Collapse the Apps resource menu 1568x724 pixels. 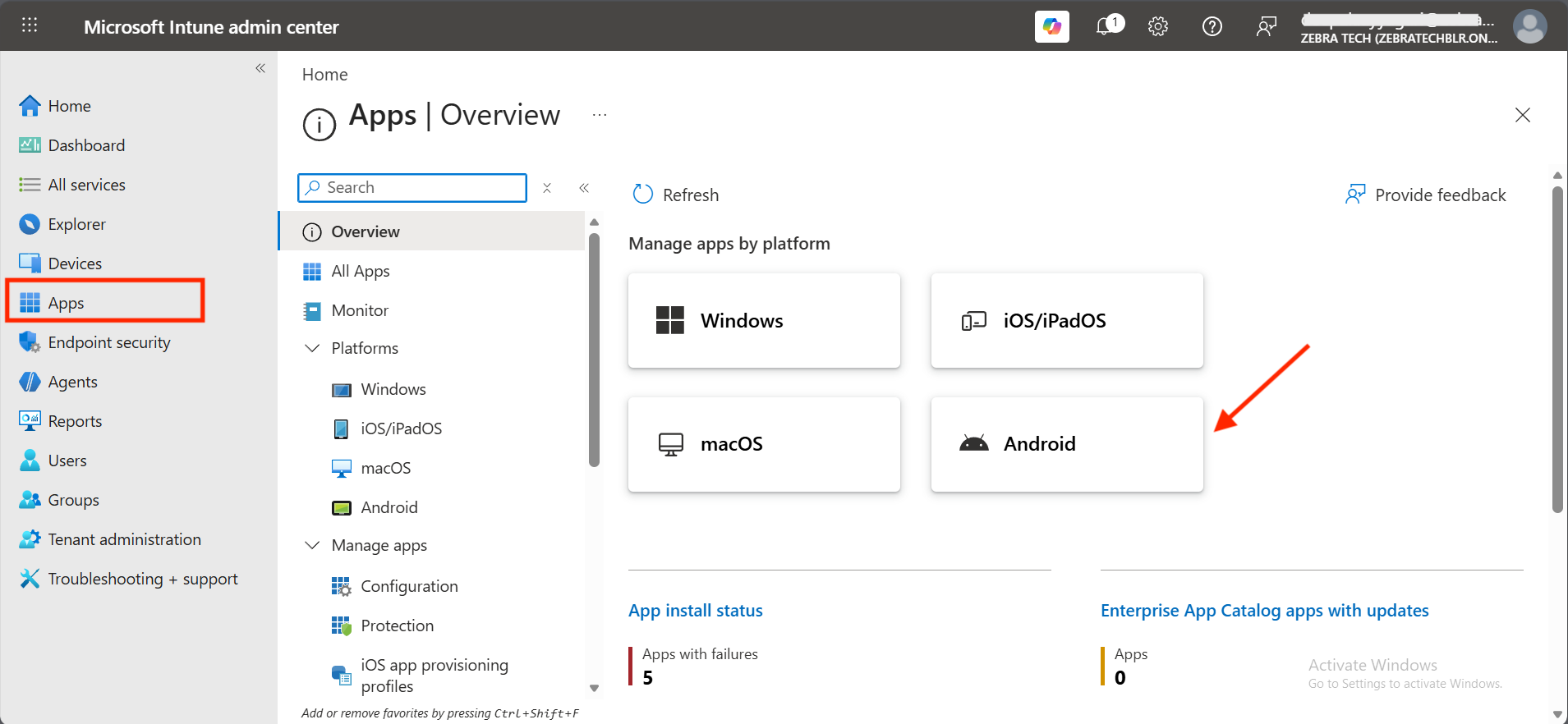pyautogui.click(x=584, y=188)
